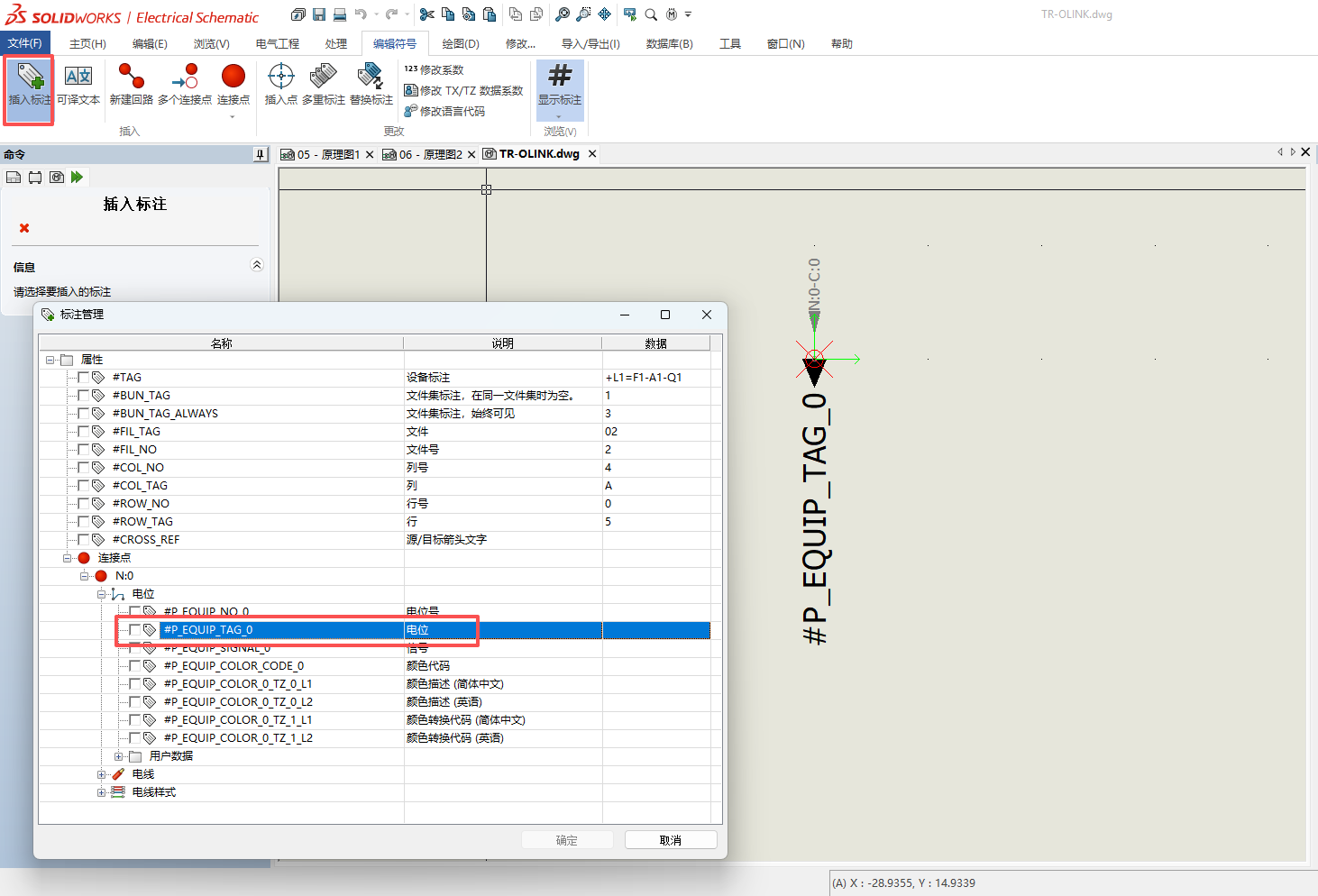The image size is (1318, 896).
Task: Select the #CROSS_REF row in the list
Action: (x=146, y=540)
